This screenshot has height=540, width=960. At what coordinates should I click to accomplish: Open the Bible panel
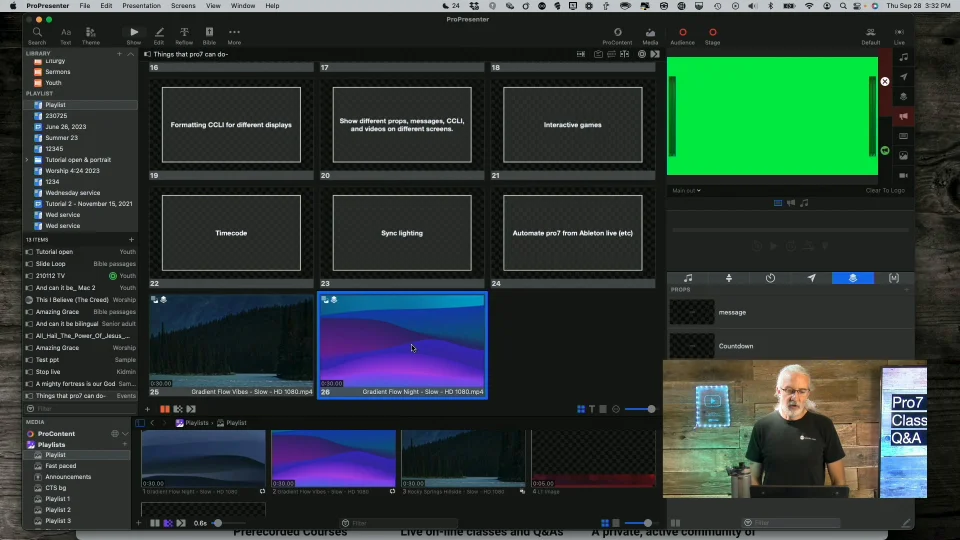coord(209,36)
